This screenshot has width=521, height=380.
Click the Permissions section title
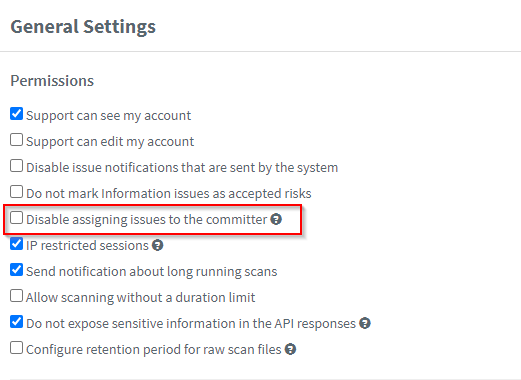point(52,81)
